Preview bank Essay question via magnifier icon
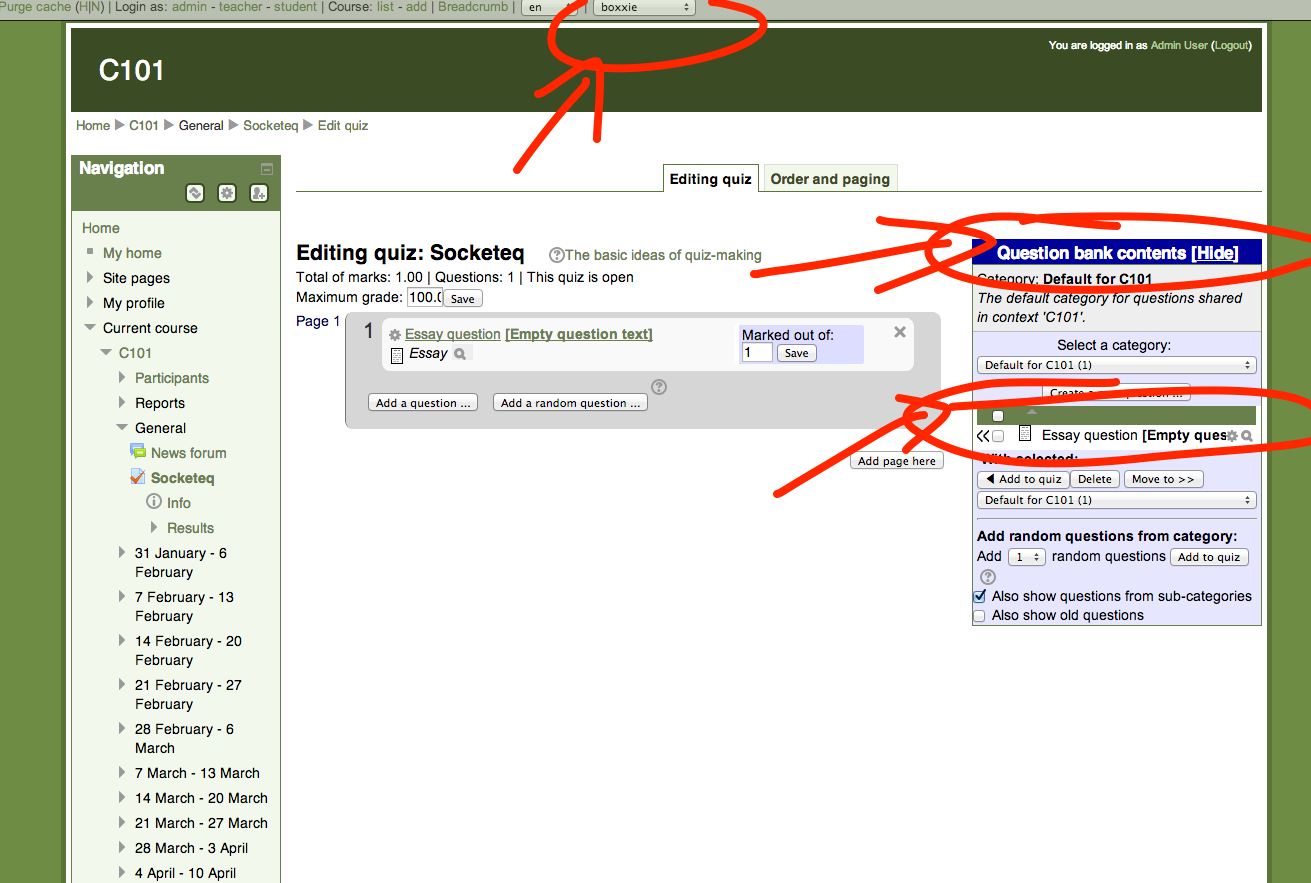The width and height of the screenshot is (1311, 883). (1247, 436)
